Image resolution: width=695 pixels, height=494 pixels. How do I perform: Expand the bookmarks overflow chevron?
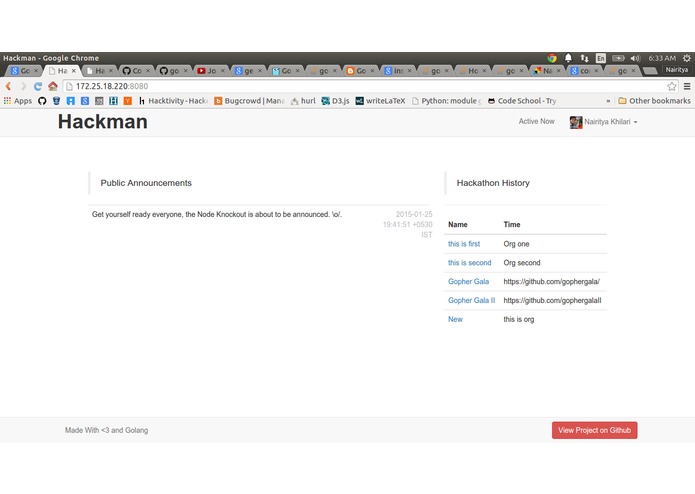[x=608, y=101]
